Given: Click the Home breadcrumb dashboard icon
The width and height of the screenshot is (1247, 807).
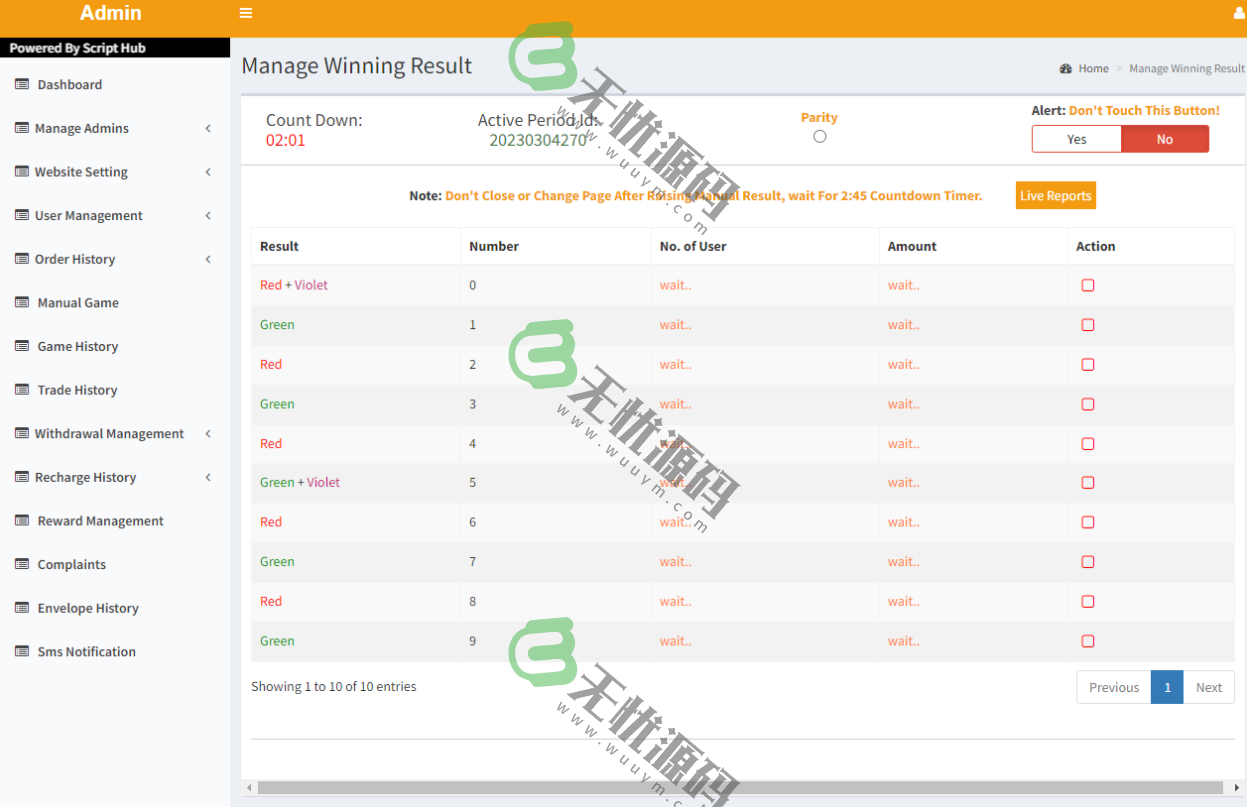Looking at the screenshot, I should point(1066,69).
